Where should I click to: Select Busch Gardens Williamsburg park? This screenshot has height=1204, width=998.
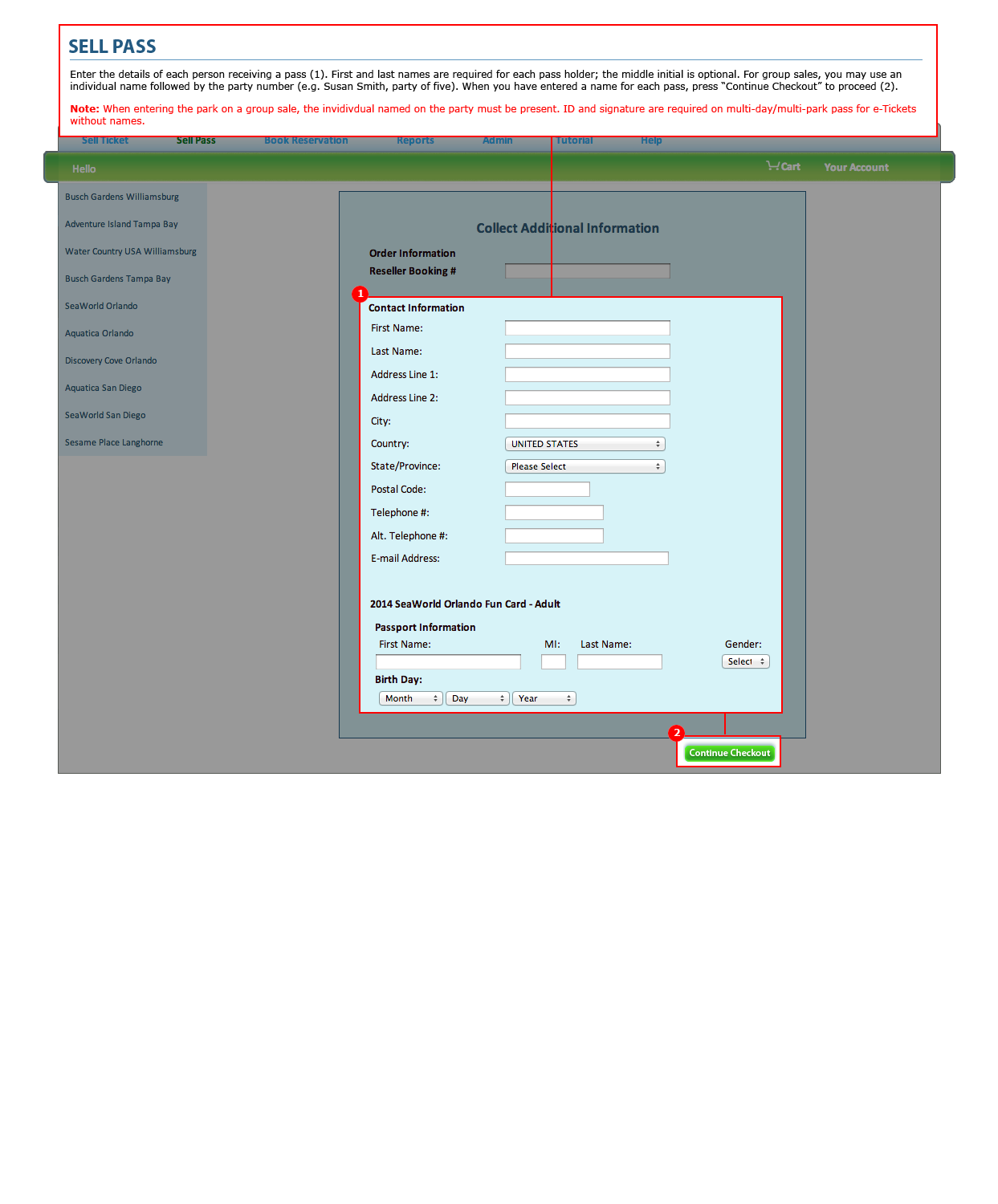click(x=122, y=197)
